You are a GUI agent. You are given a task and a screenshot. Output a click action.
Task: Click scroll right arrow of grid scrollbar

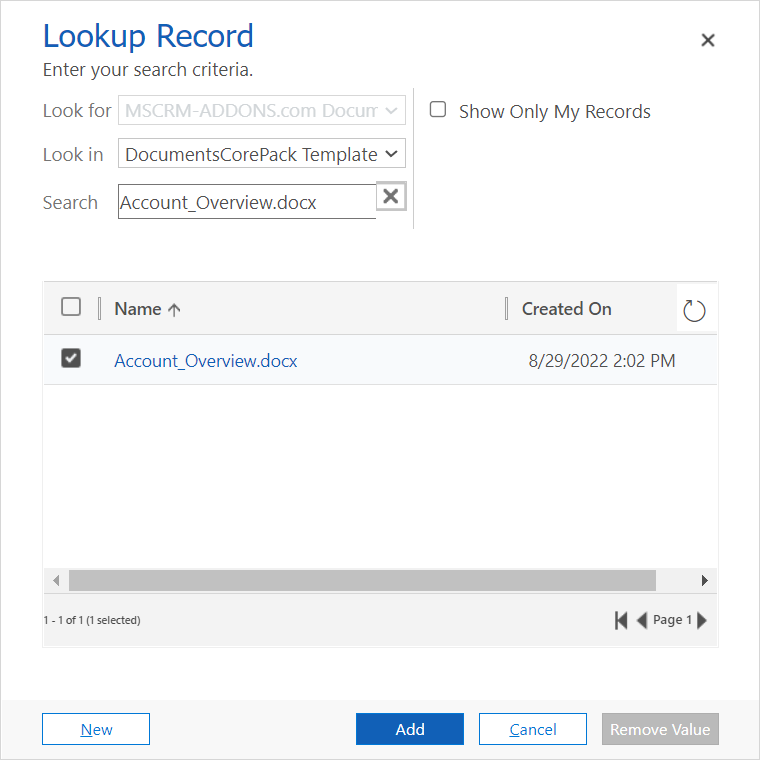tap(705, 580)
